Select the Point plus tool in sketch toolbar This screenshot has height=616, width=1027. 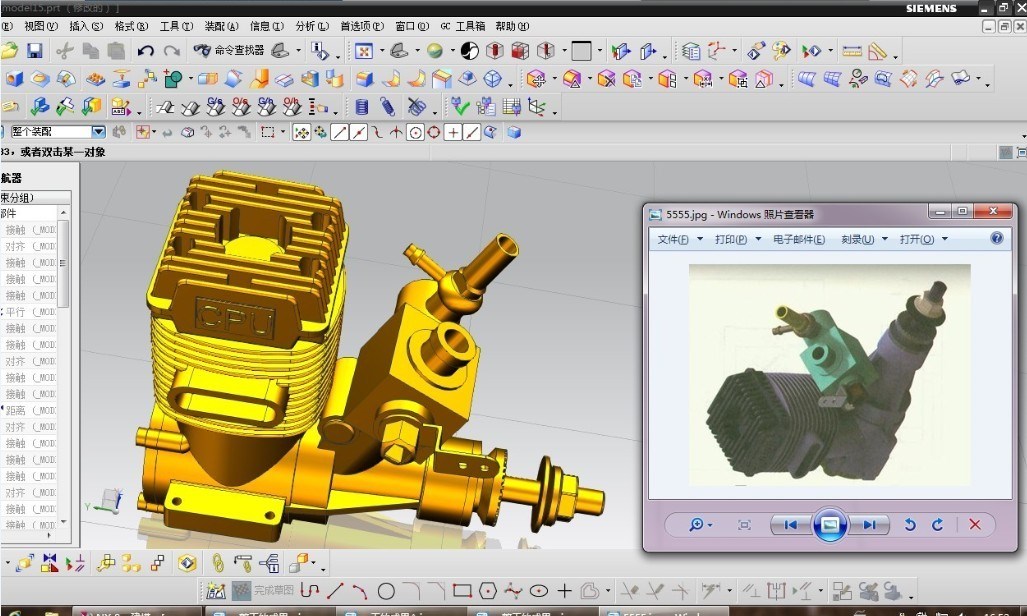point(564,590)
